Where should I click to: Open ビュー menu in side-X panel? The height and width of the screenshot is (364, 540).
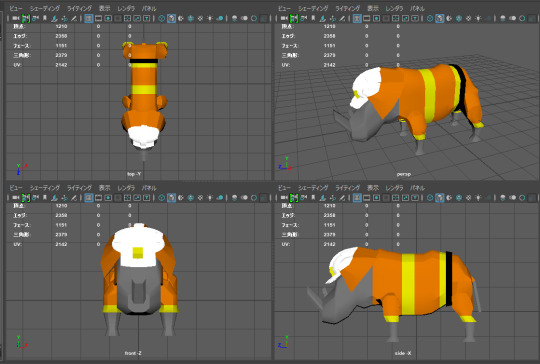tap(284, 188)
